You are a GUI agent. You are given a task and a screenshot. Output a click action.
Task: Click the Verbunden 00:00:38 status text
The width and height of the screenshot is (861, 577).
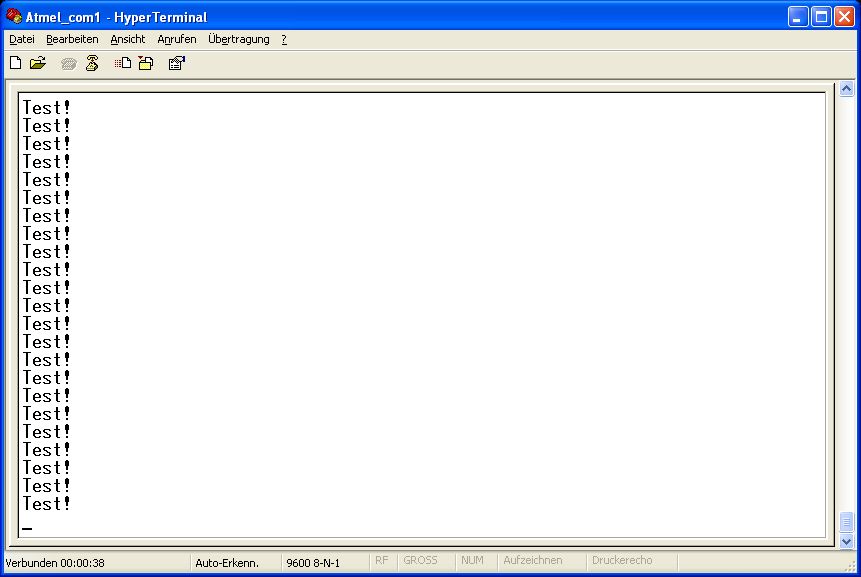55,563
